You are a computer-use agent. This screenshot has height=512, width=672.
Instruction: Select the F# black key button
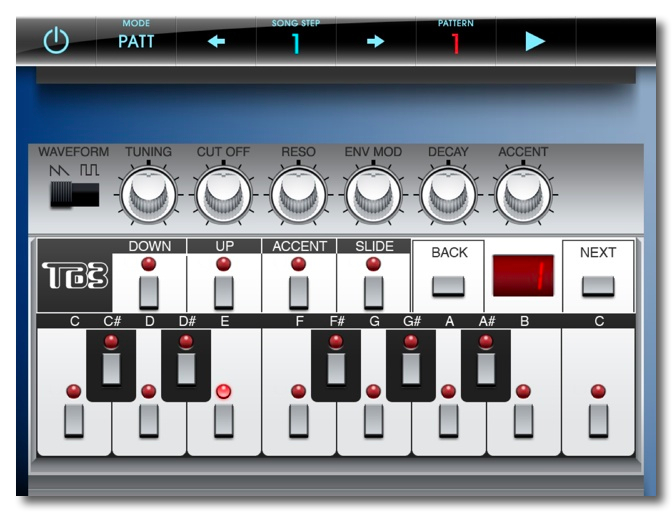pyautogui.click(x=336, y=369)
